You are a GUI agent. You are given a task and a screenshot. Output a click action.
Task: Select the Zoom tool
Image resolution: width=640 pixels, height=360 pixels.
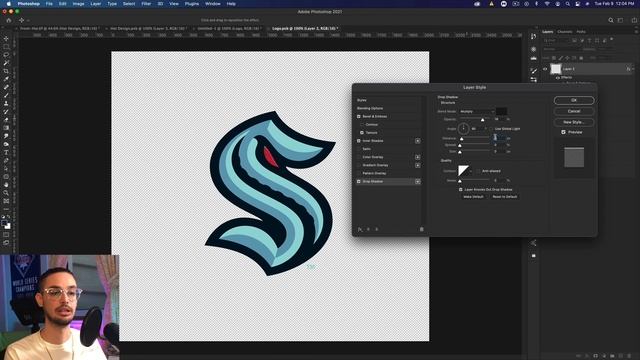tap(6, 193)
